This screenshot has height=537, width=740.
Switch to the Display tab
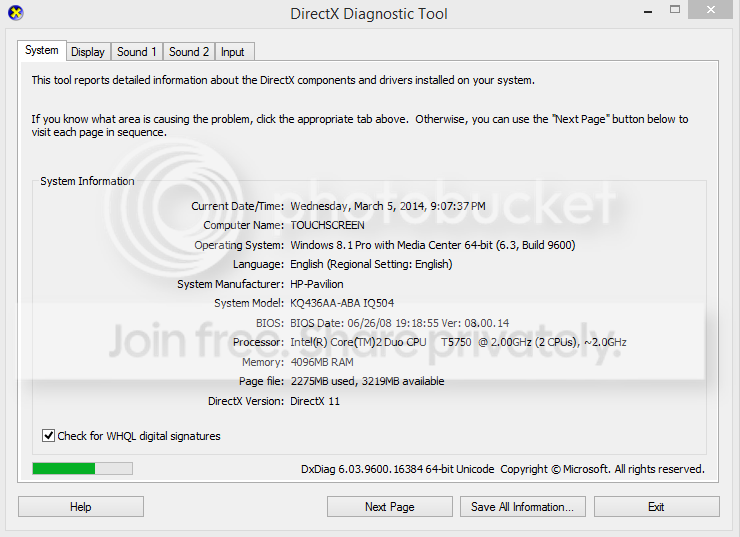pos(88,52)
